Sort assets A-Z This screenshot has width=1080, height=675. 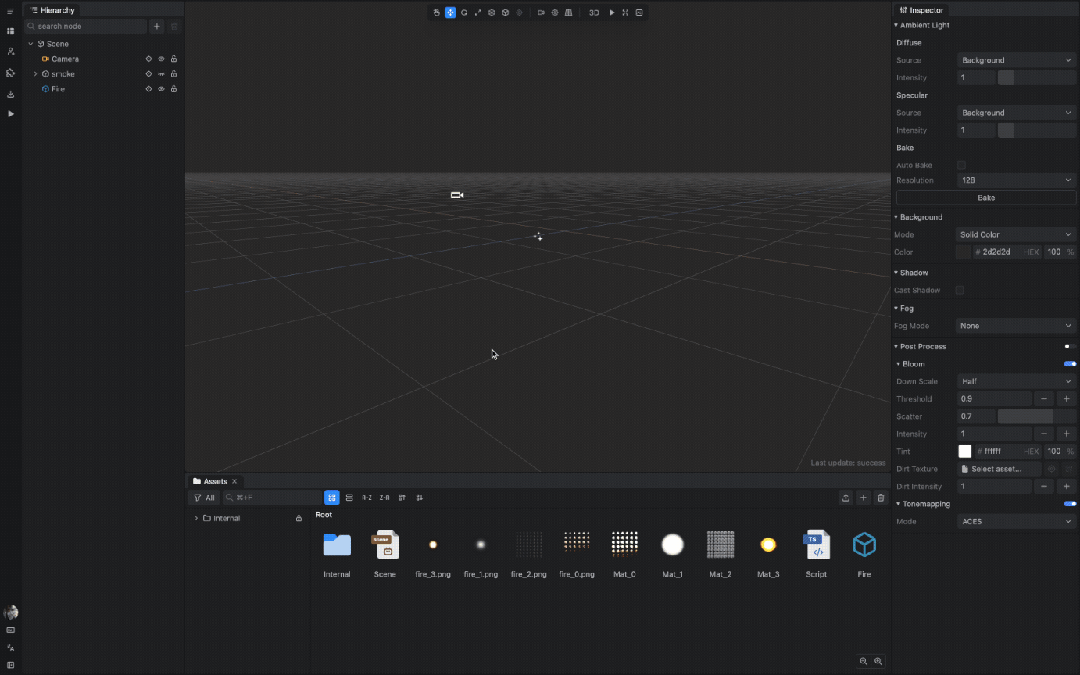(x=366, y=497)
